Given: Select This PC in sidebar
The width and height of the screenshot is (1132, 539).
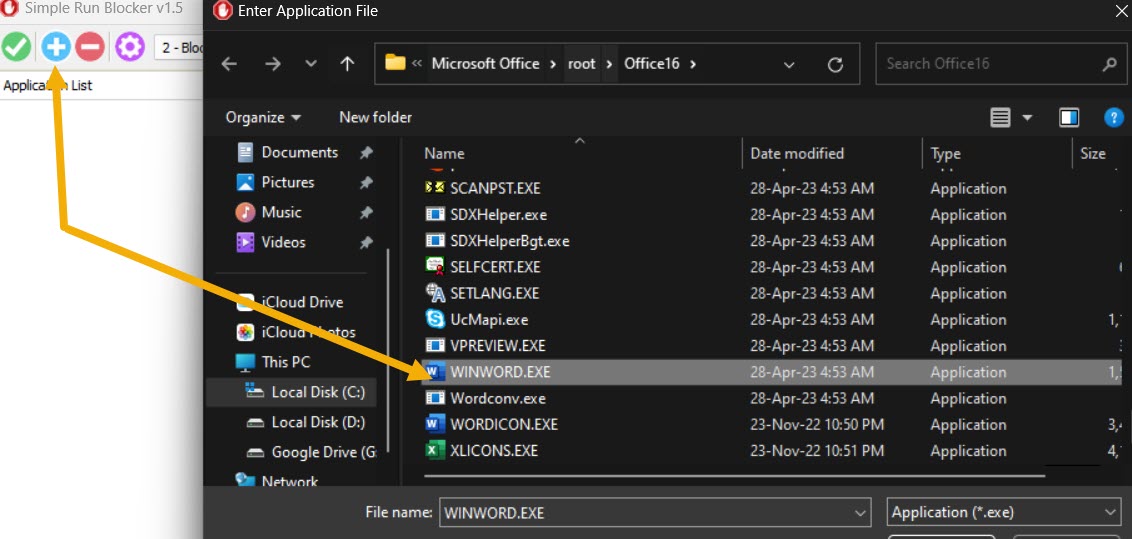Looking at the screenshot, I should 286,362.
